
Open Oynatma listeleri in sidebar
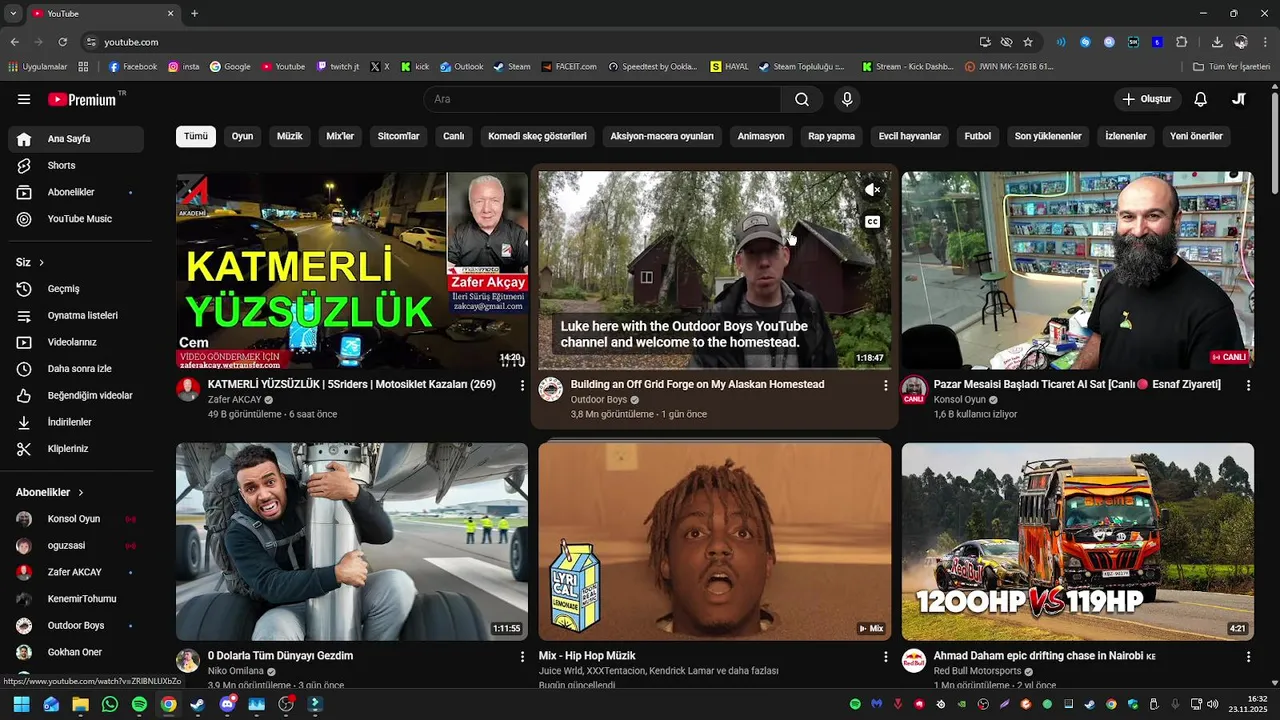tap(76, 315)
